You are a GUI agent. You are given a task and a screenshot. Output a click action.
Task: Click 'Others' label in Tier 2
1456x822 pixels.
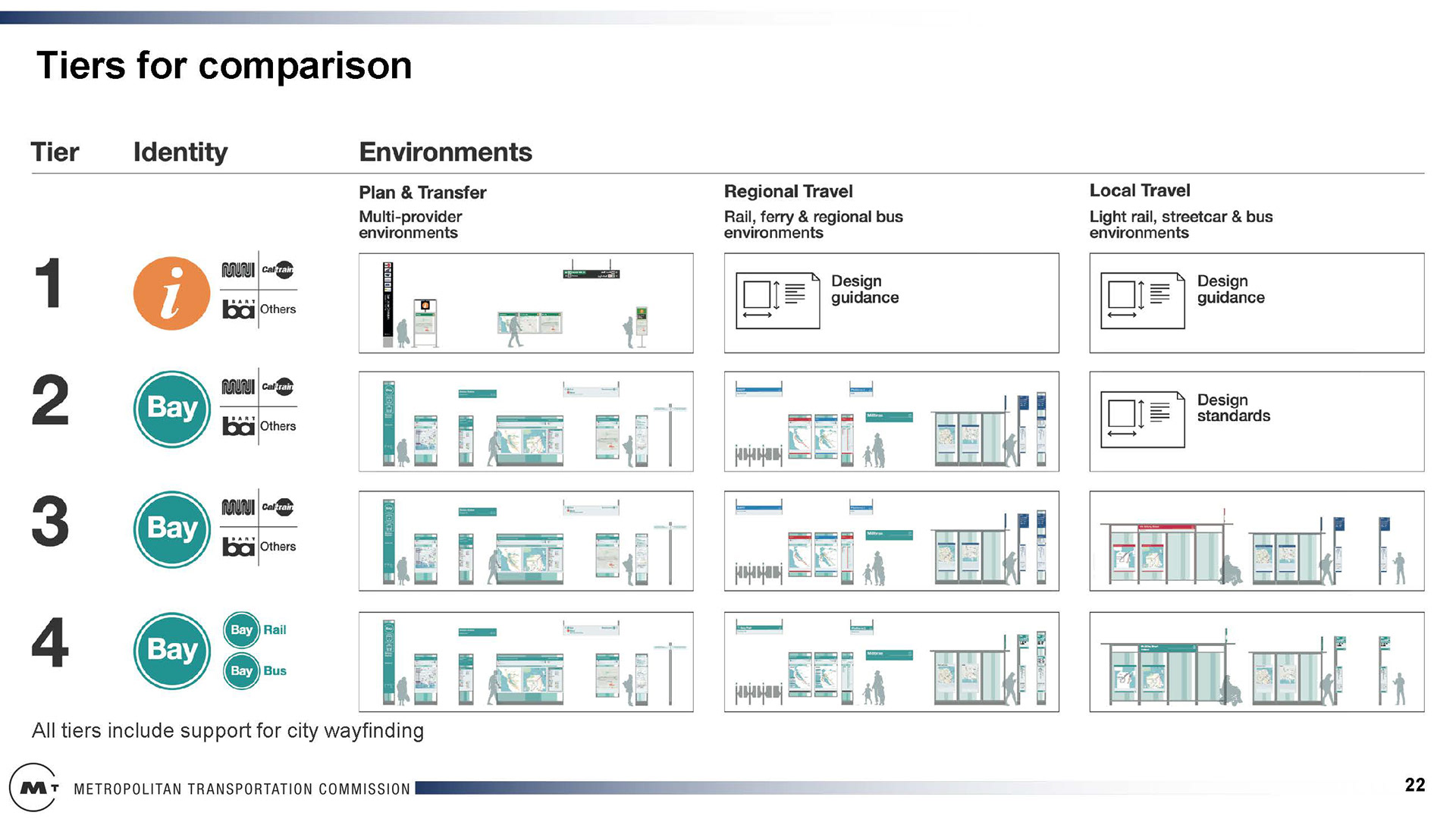[x=278, y=426]
